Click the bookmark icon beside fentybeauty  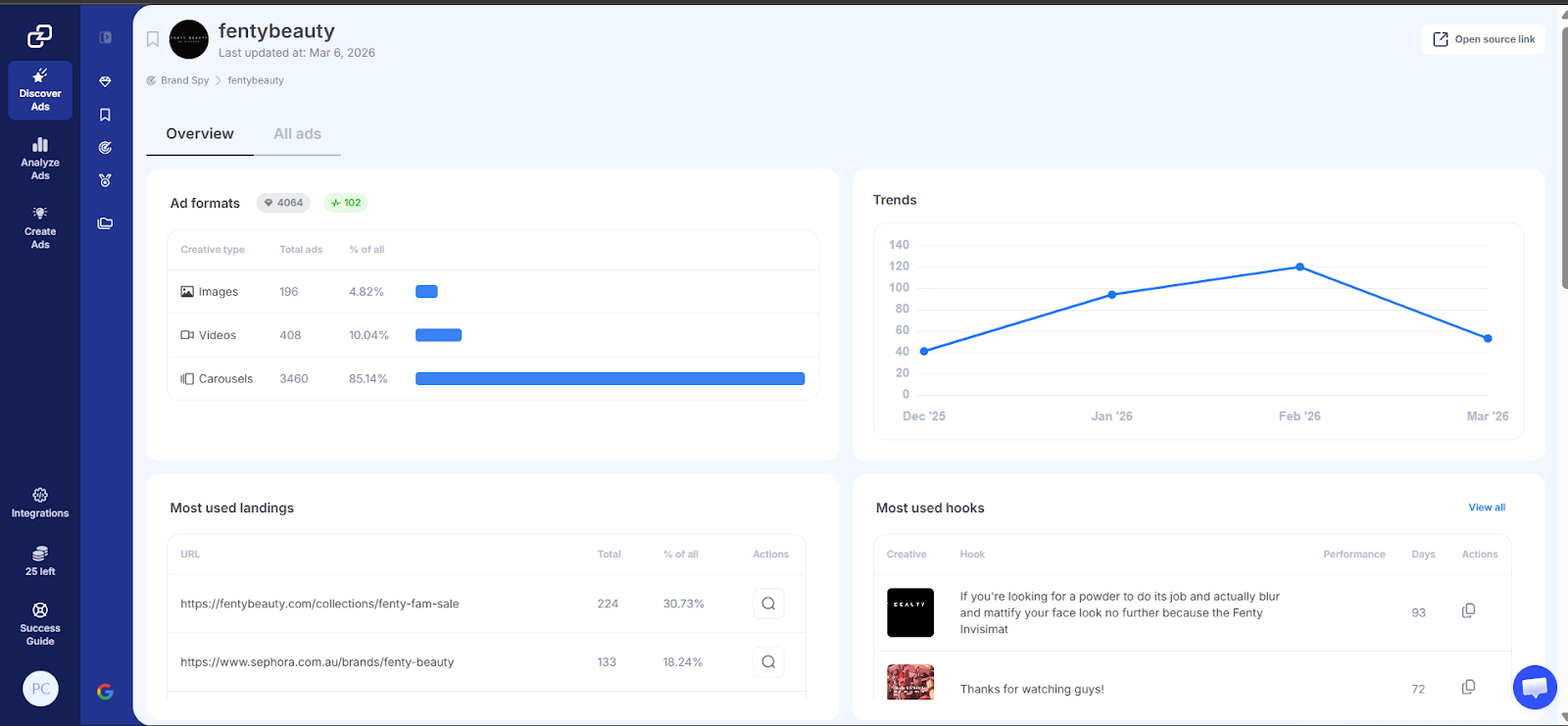(x=153, y=39)
